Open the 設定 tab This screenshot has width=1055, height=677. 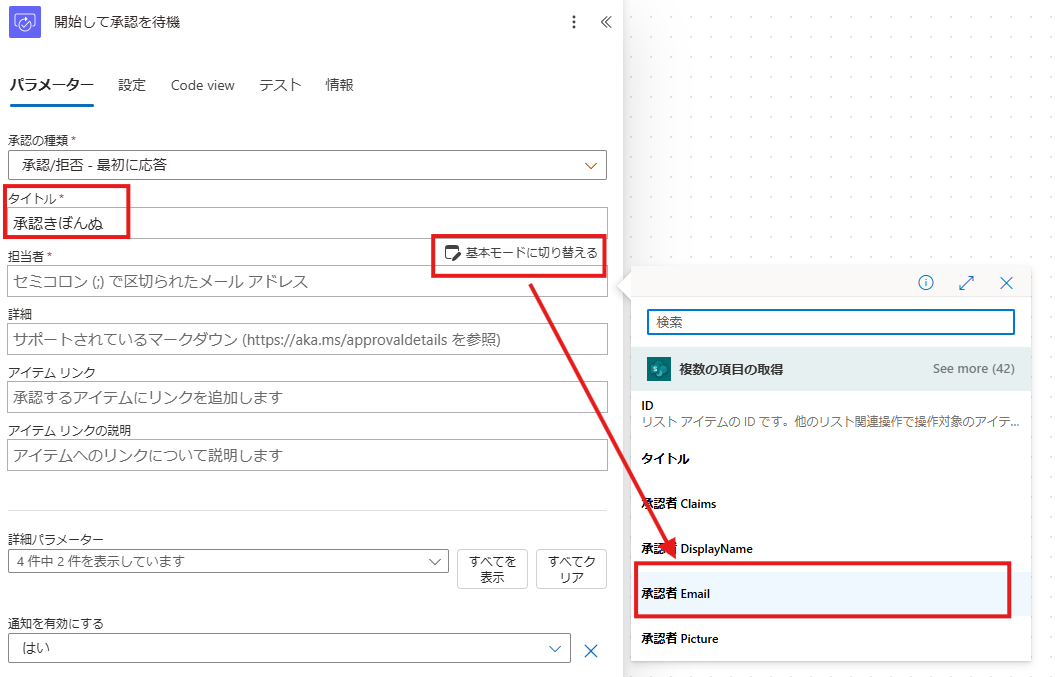point(132,85)
